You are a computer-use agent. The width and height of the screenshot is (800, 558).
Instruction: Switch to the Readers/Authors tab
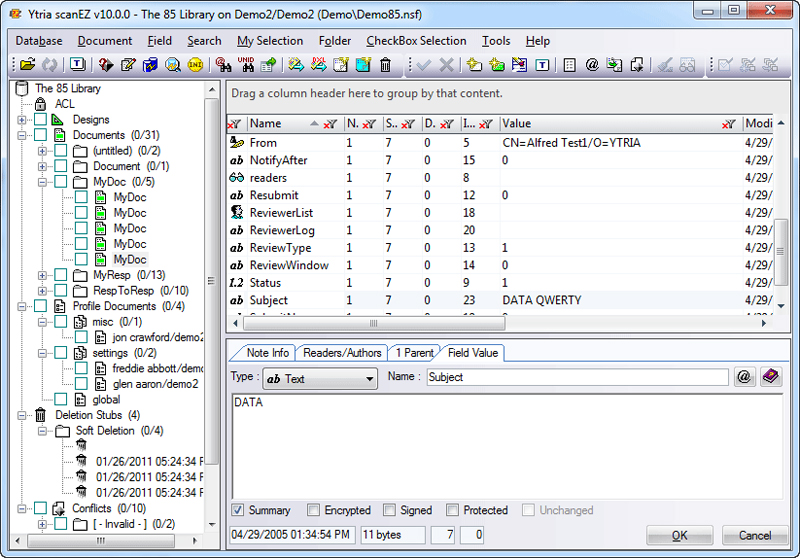pyautogui.click(x=342, y=353)
